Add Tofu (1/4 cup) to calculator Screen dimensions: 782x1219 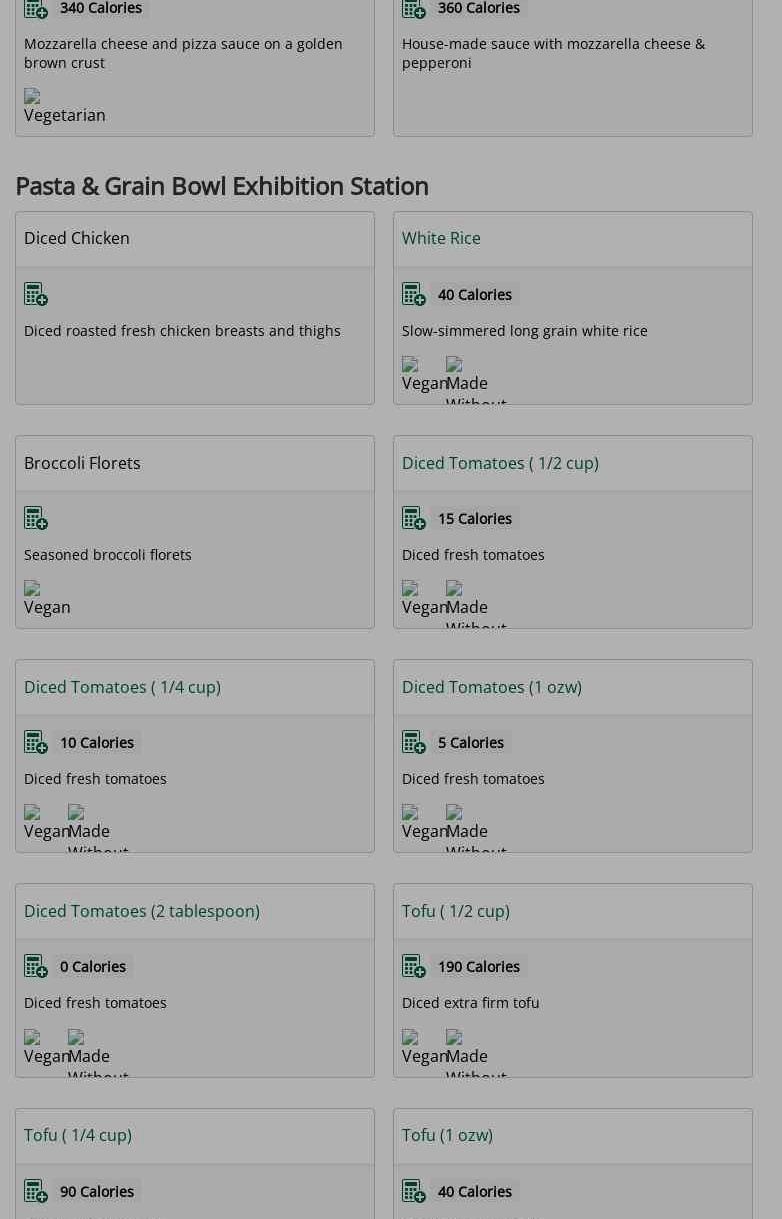click(36, 1191)
